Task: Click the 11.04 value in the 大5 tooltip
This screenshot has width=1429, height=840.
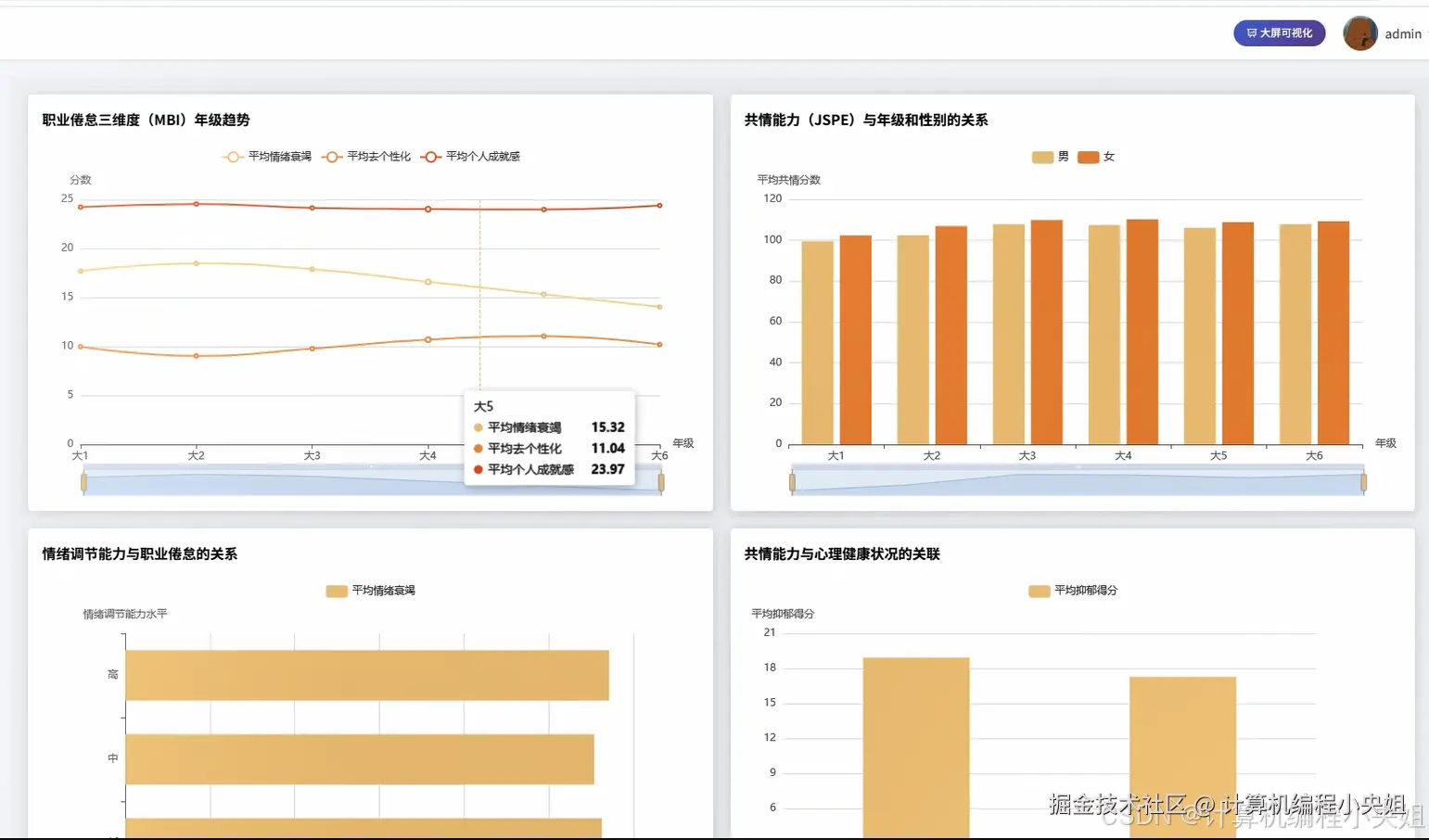Action: click(x=608, y=449)
